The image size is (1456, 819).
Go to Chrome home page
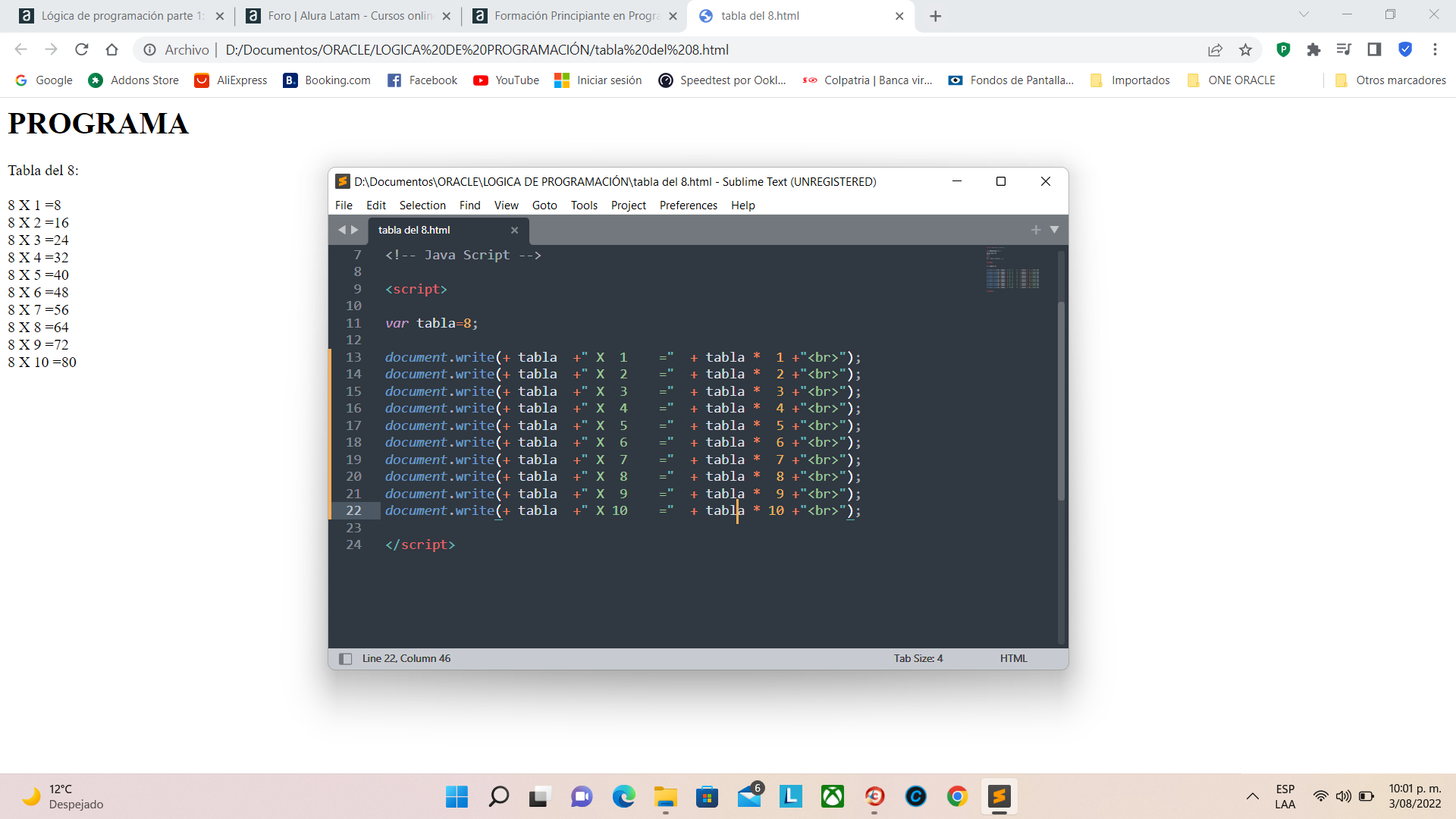[x=111, y=49]
